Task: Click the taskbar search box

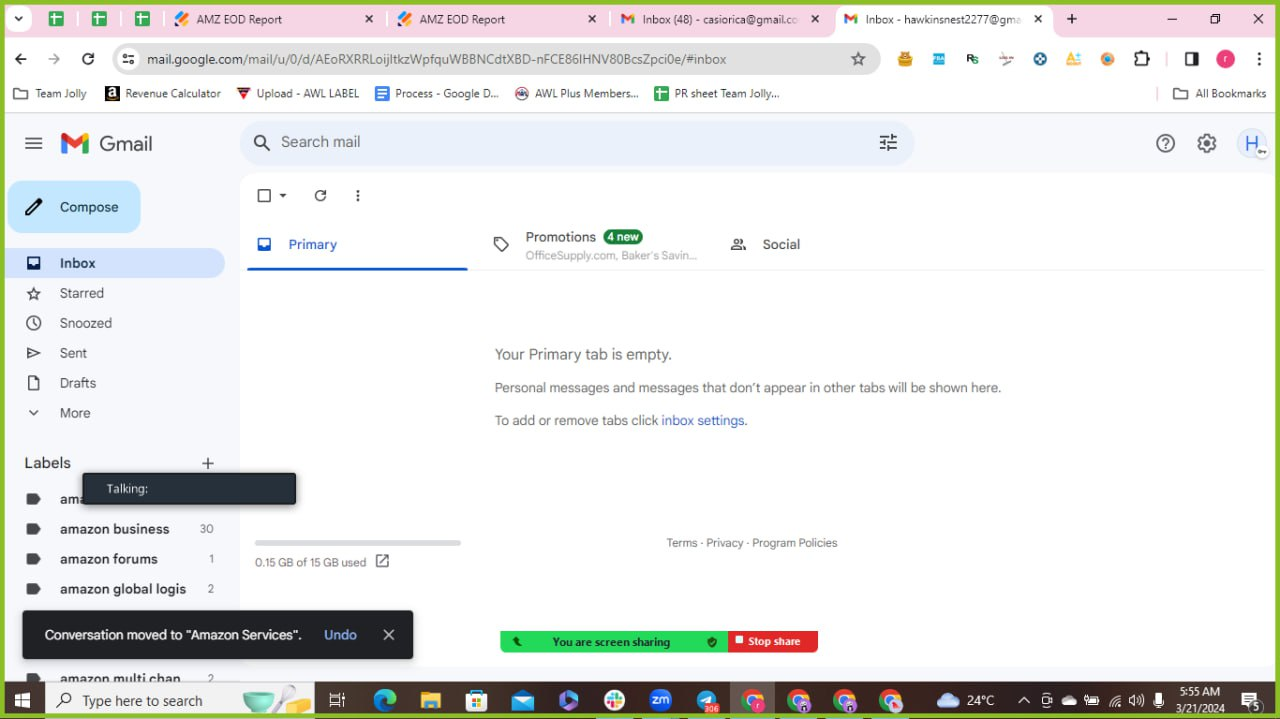Action: [180, 700]
